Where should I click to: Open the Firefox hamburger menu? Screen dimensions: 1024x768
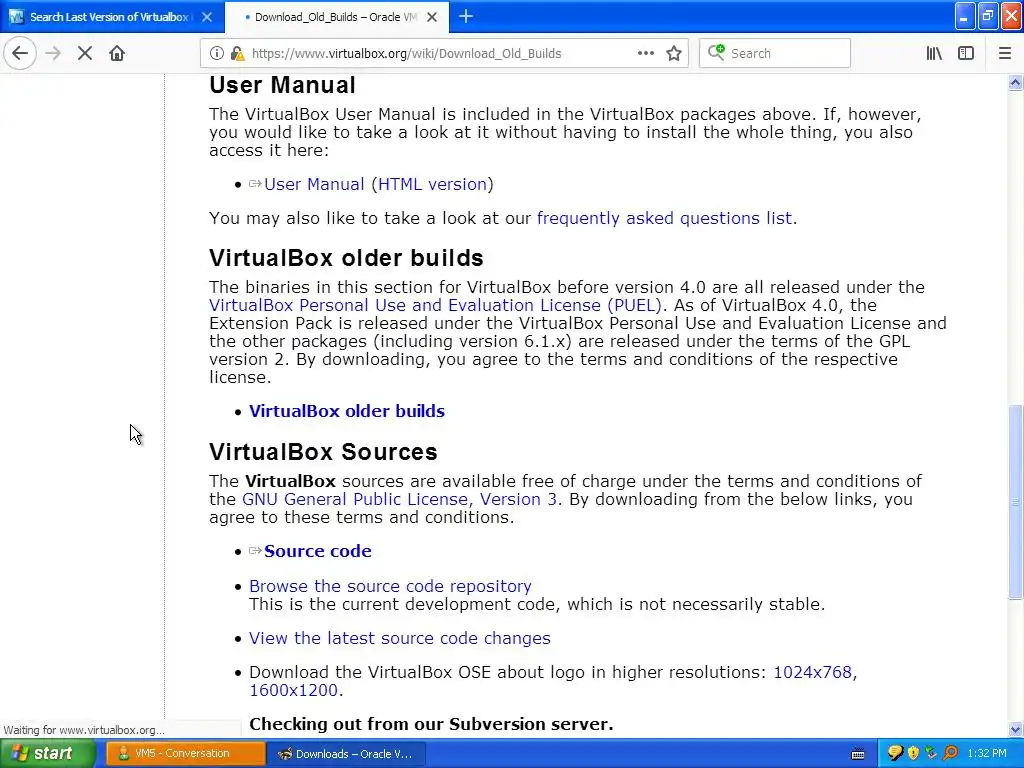point(1005,54)
